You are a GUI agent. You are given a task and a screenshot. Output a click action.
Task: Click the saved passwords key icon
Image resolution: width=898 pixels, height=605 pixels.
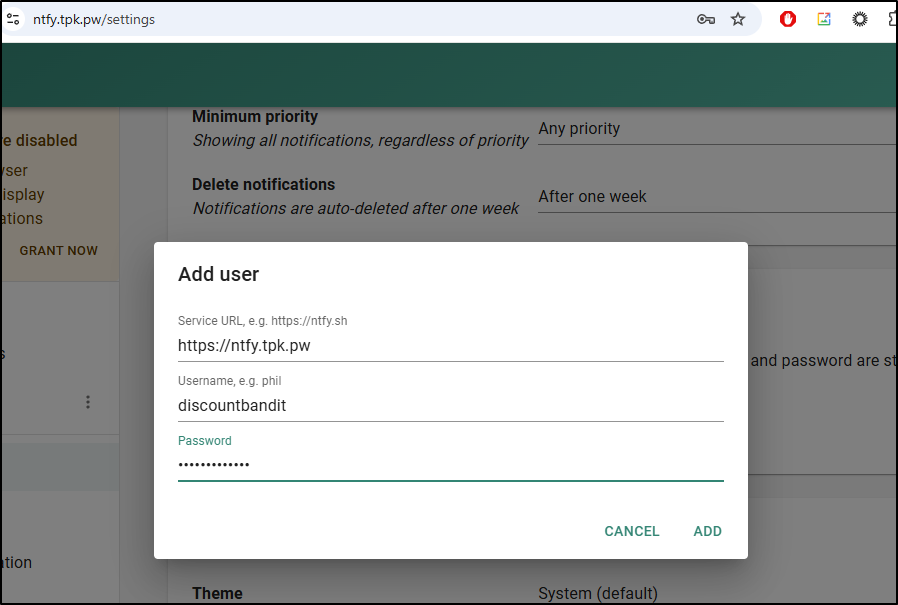(706, 19)
